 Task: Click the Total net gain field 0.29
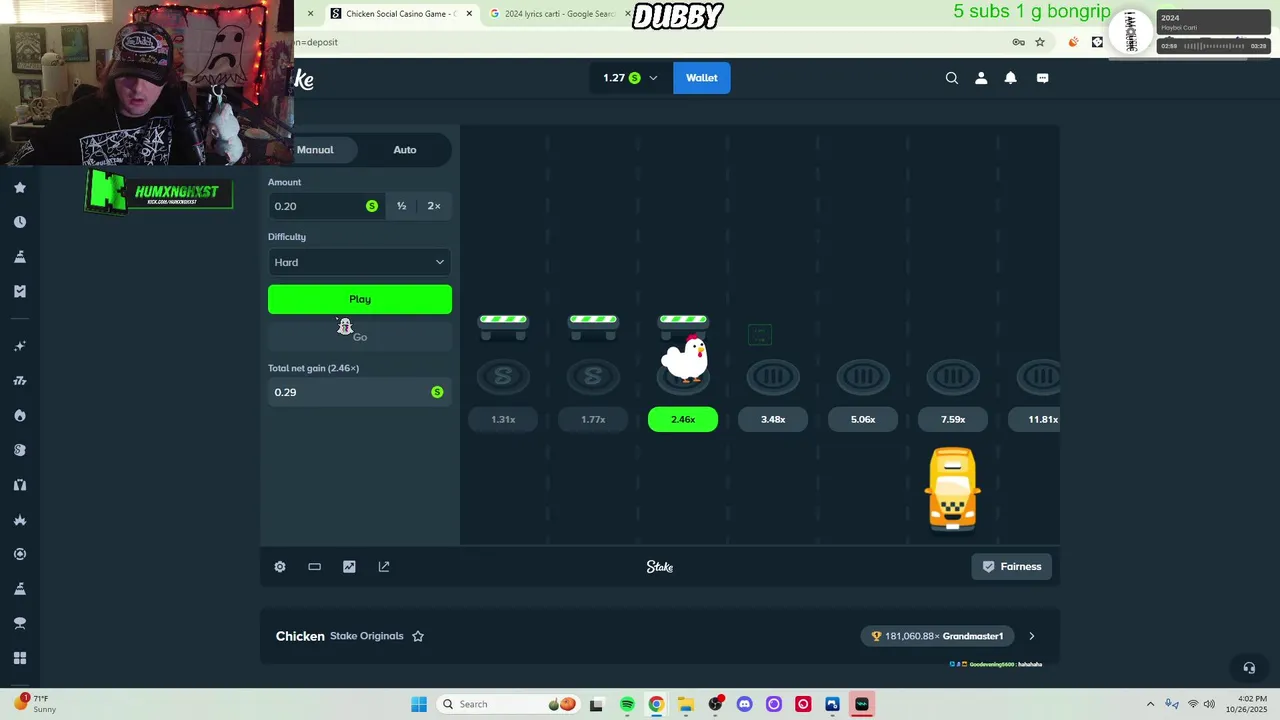[x=360, y=392]
